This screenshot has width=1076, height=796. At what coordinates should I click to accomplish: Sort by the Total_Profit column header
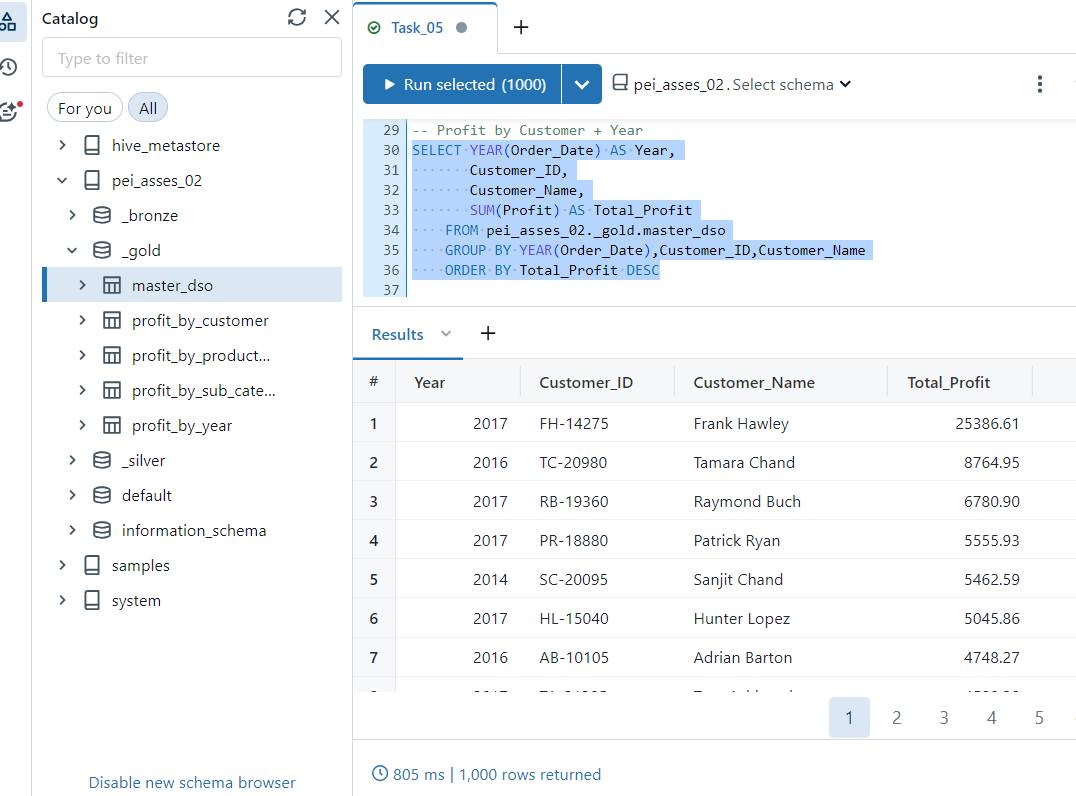pyautogui.click(x=948, y=382)
